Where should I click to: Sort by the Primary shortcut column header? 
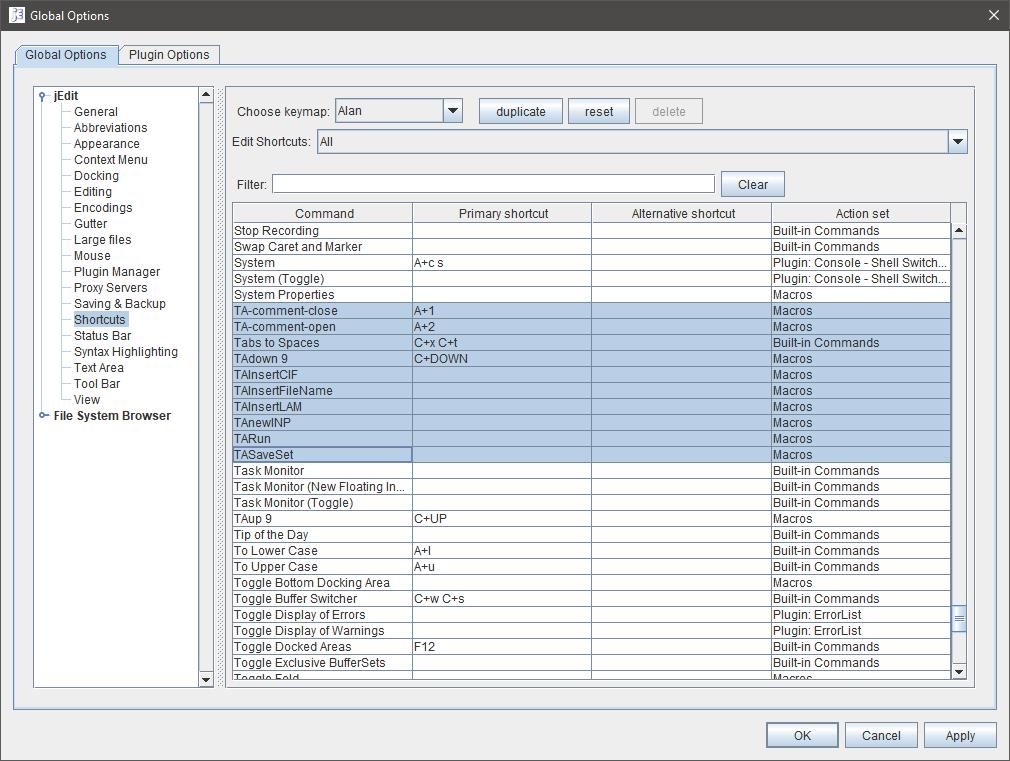pyautogui.click(x=503, y=213)
